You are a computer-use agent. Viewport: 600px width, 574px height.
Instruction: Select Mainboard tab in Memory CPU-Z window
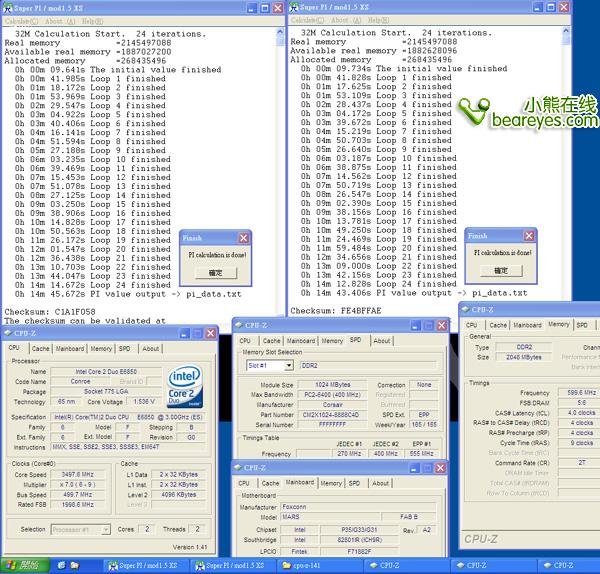[x=527, y=325]
